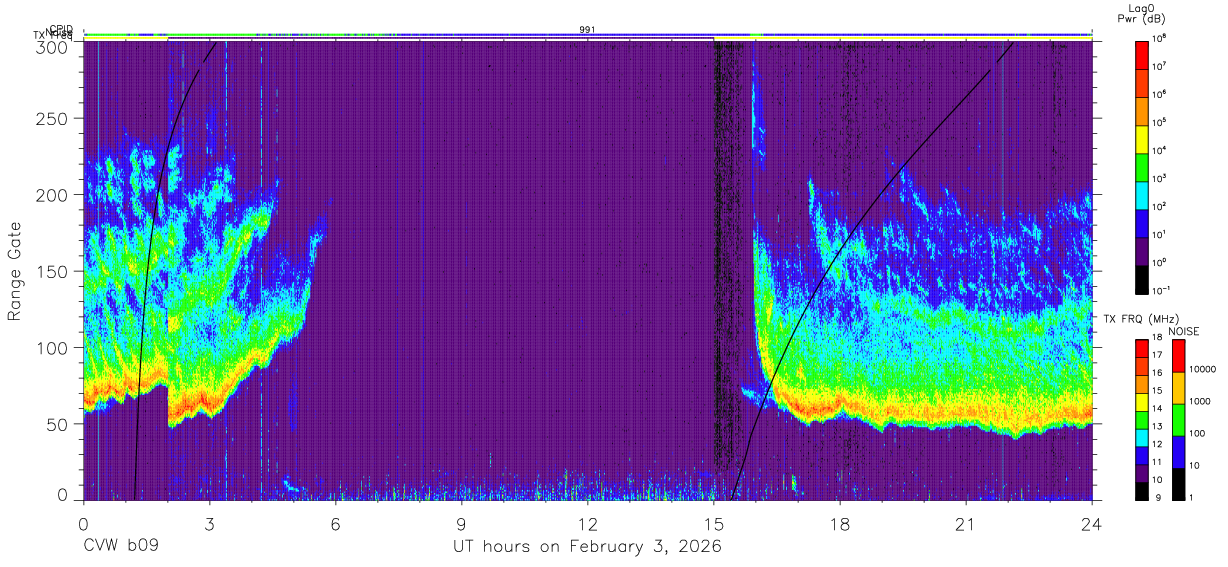Image resolution: width=1228 pixels, height=567 pixels.
Task: Click the green segment of the NOISE colorbar
Action: pyautogui.click(x=1178, y=419)
